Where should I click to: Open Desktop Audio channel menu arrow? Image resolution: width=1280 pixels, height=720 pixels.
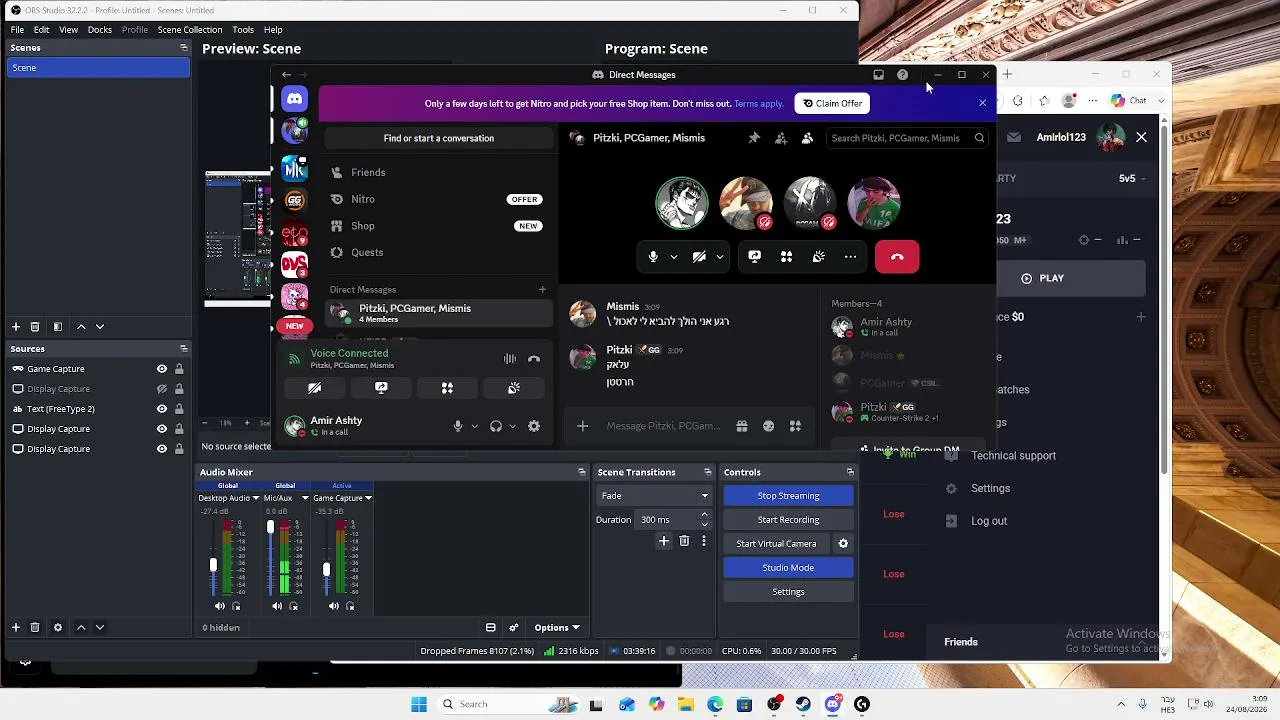point(256,498)
